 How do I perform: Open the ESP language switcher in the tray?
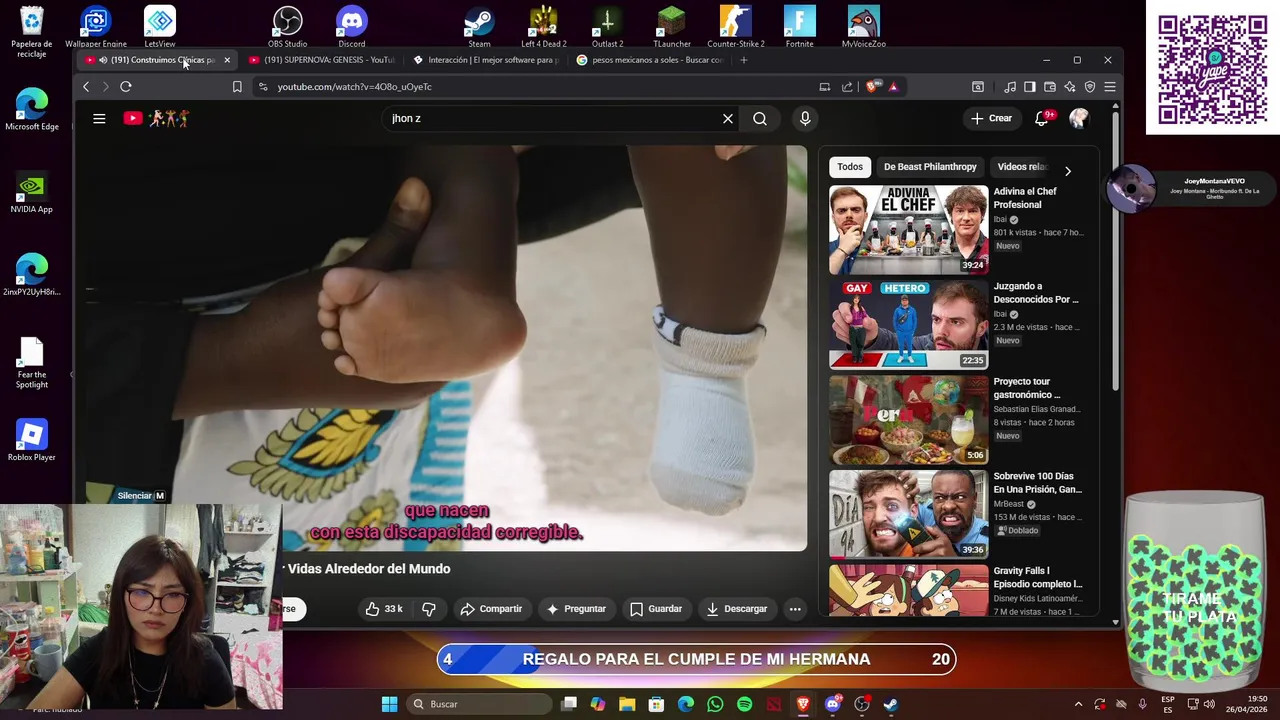(x=1168, y=704)
